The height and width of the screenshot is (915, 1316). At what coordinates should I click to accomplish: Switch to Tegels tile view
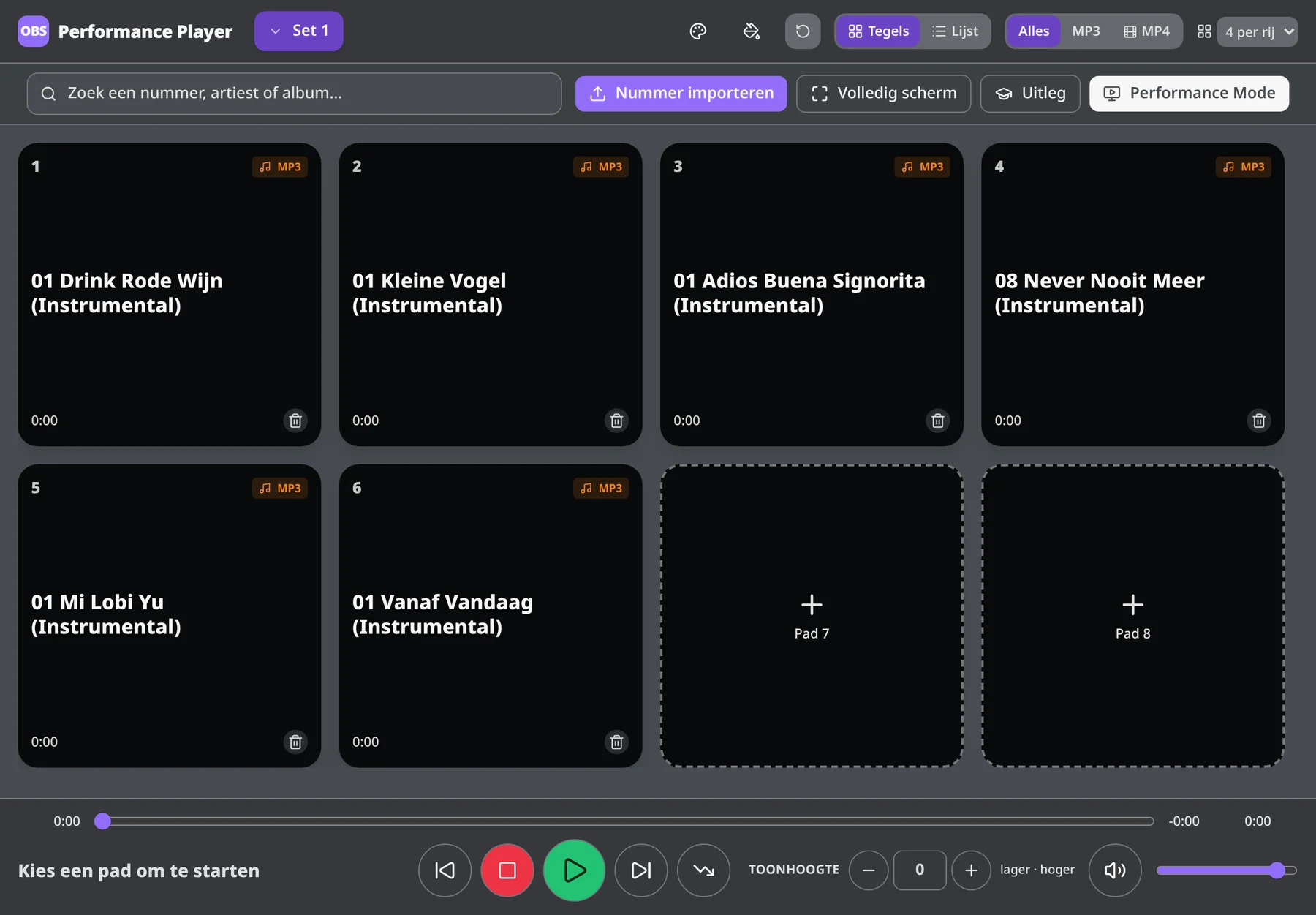(878, 31)
